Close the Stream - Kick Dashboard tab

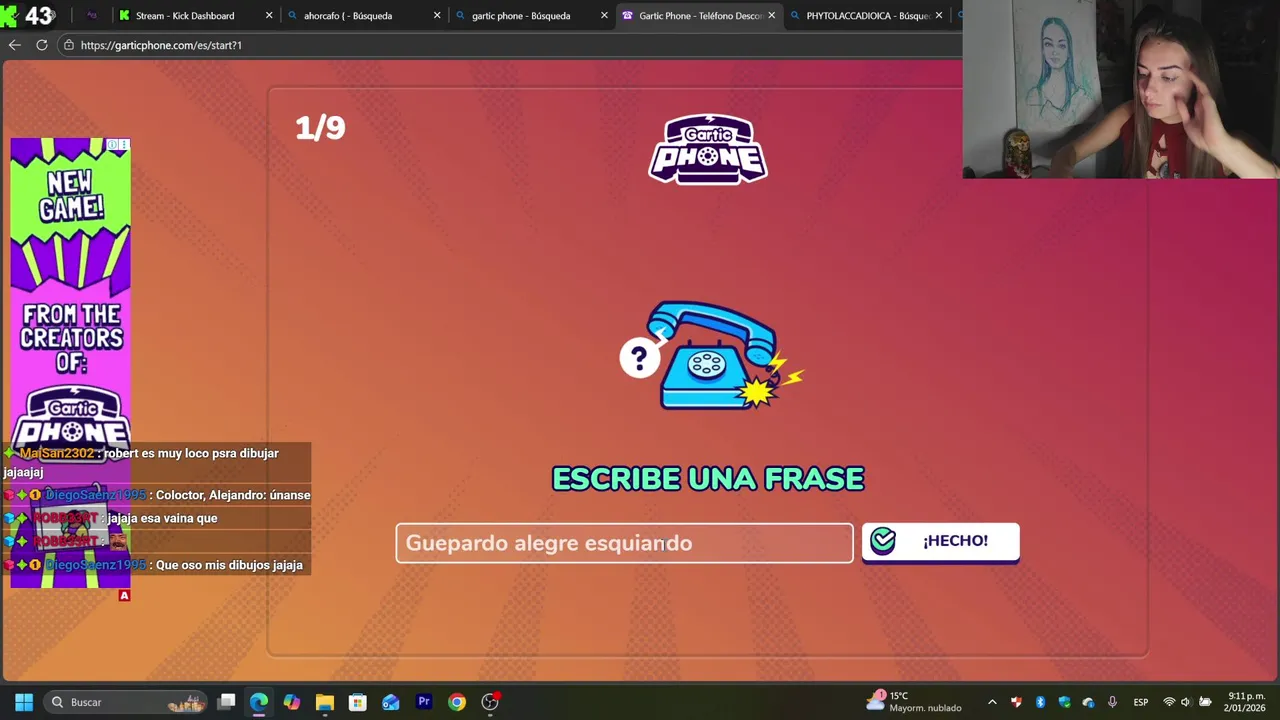pos(269,15)
